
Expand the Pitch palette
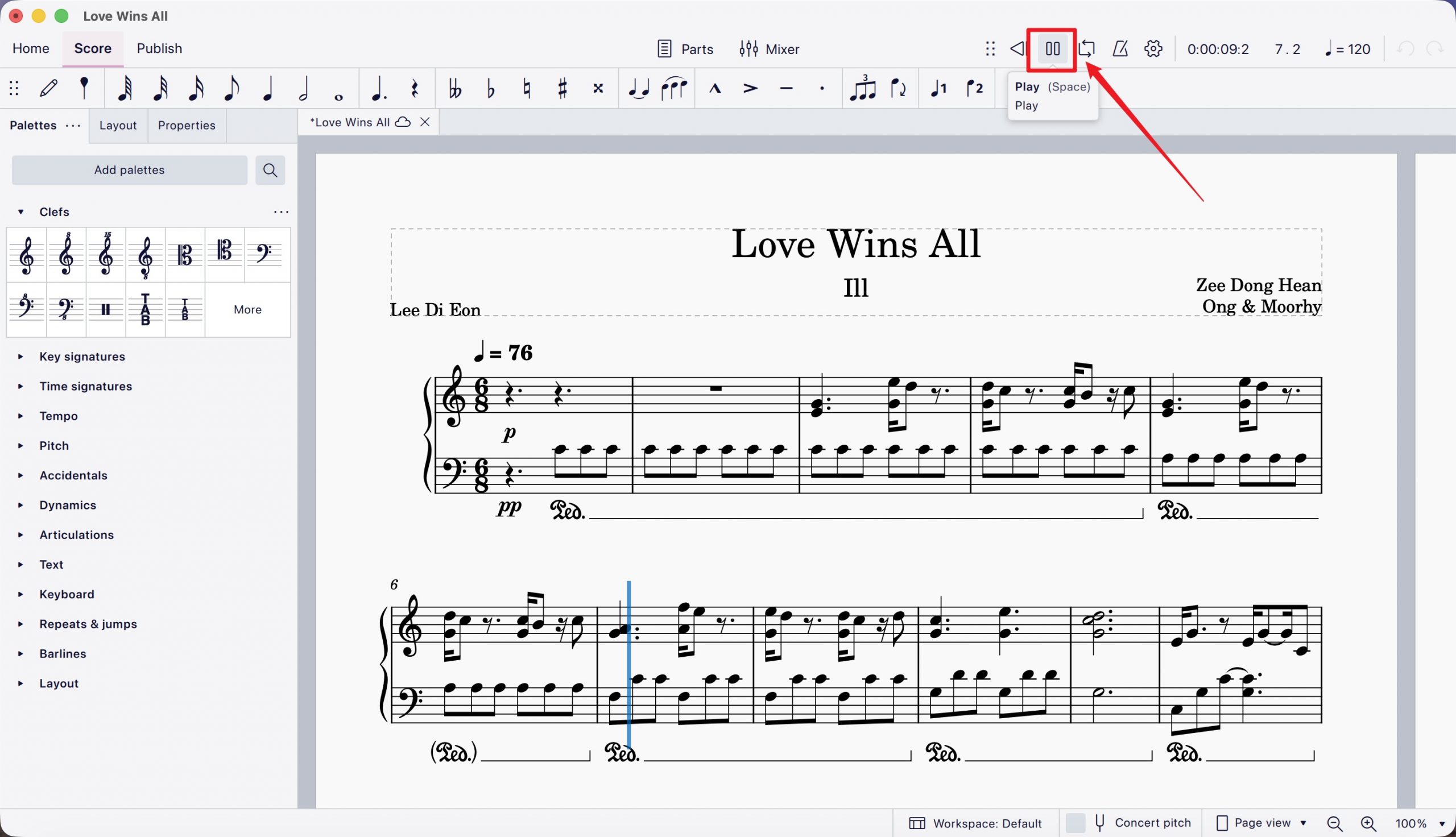pos(20,446)
